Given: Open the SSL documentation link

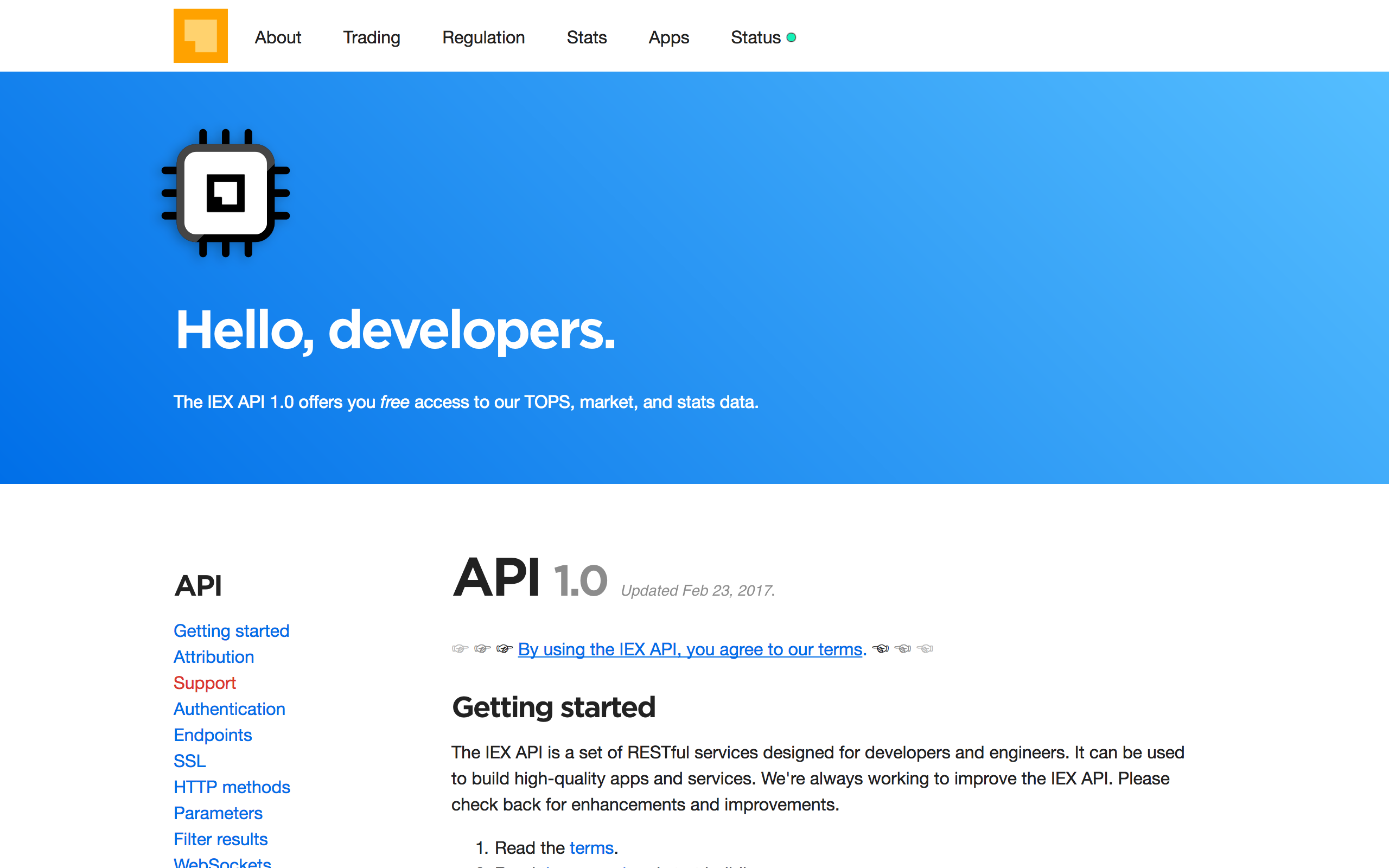Looking at the screenshot, I should [189, 761].
